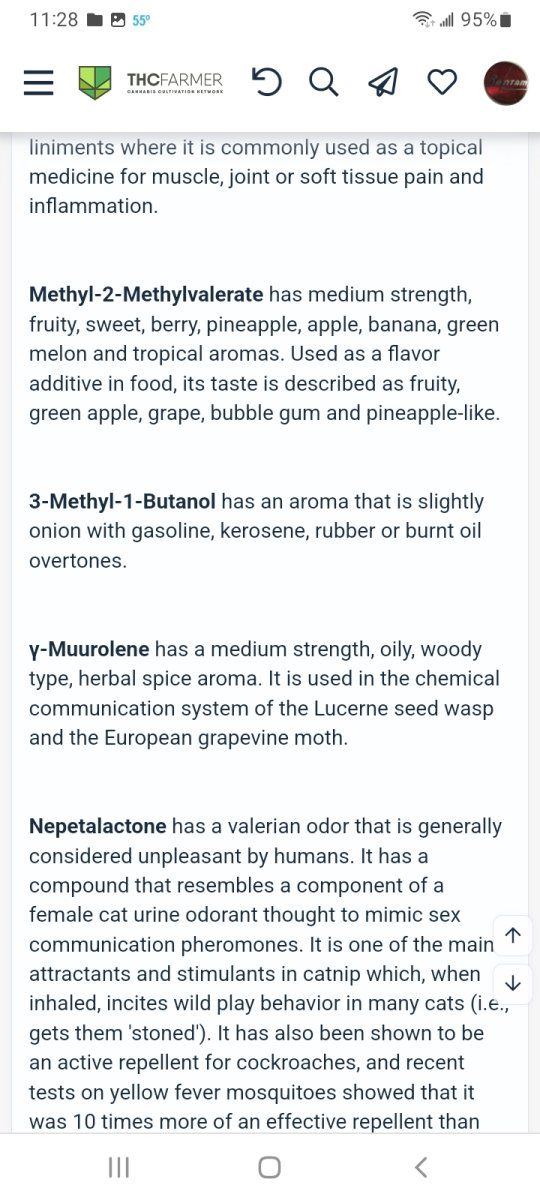Open the user profile avatar
This screenshot has width=540, height=1200.
pyautogui.click(x=506, y=83)
